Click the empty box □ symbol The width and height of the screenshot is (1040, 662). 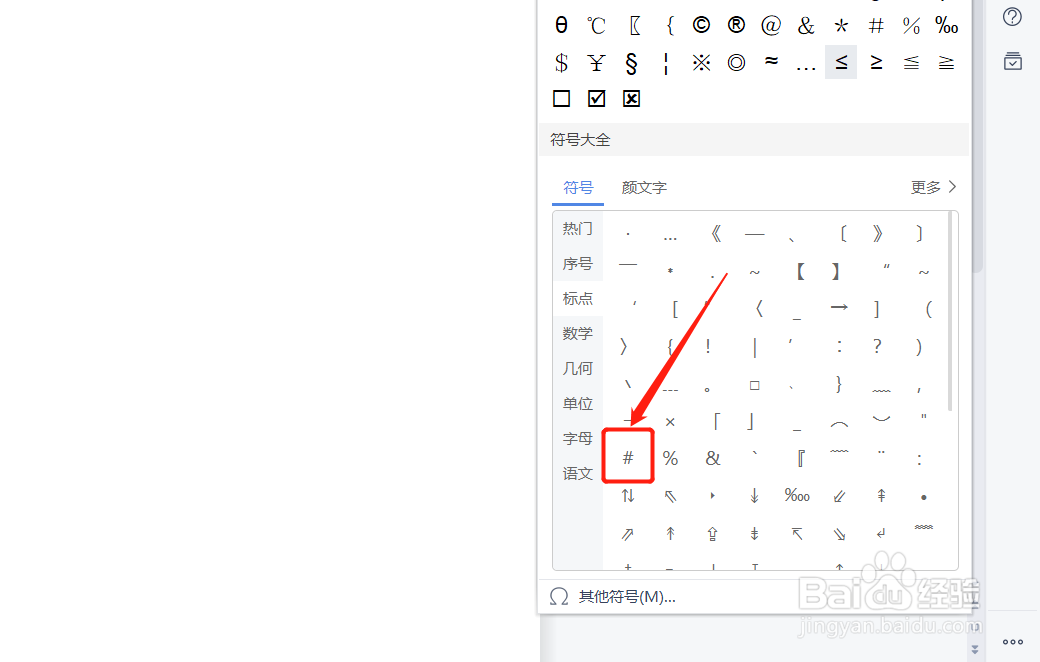click(x=561, y=98)
